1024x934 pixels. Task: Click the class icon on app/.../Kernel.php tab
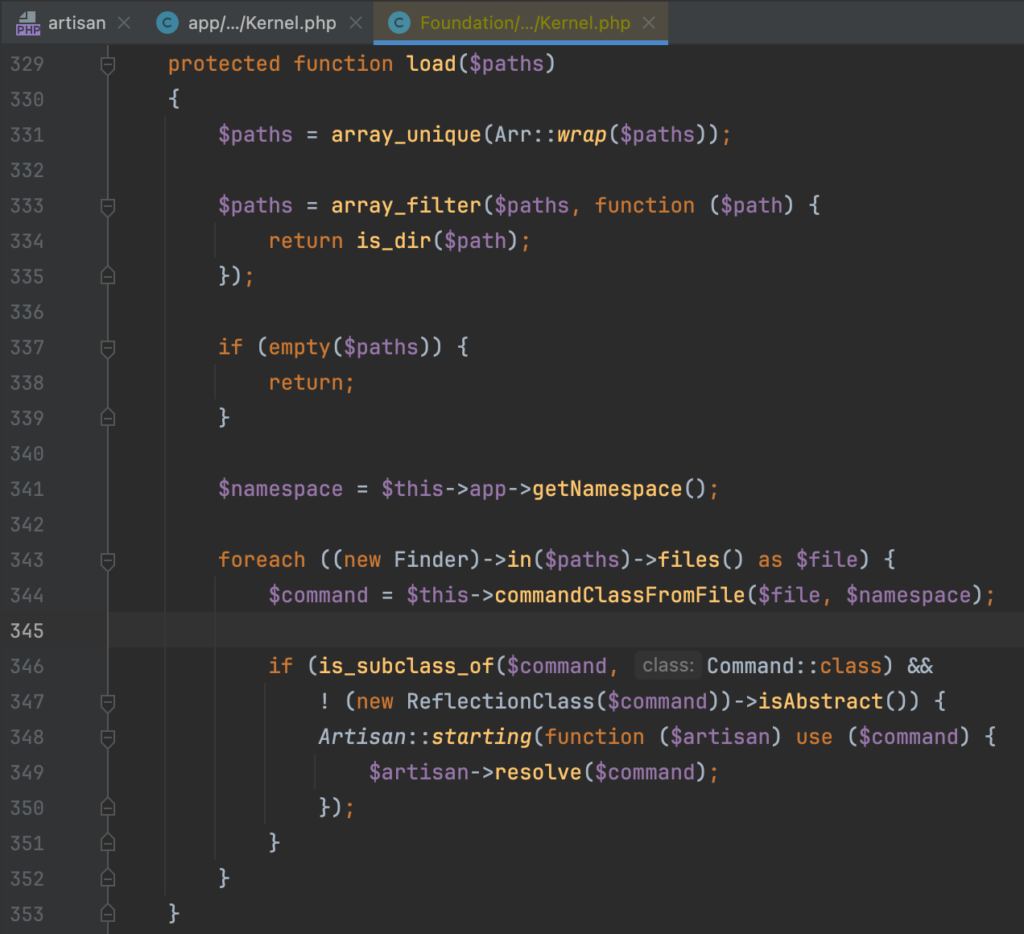(x=166, y=22)
